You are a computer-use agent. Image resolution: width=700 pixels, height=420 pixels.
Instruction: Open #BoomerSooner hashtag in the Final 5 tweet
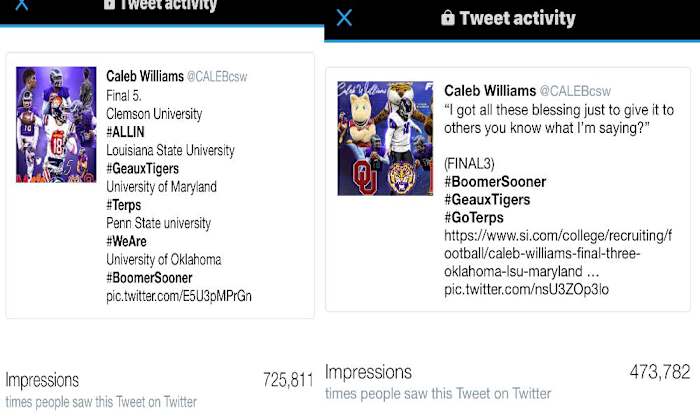point(149,277)
